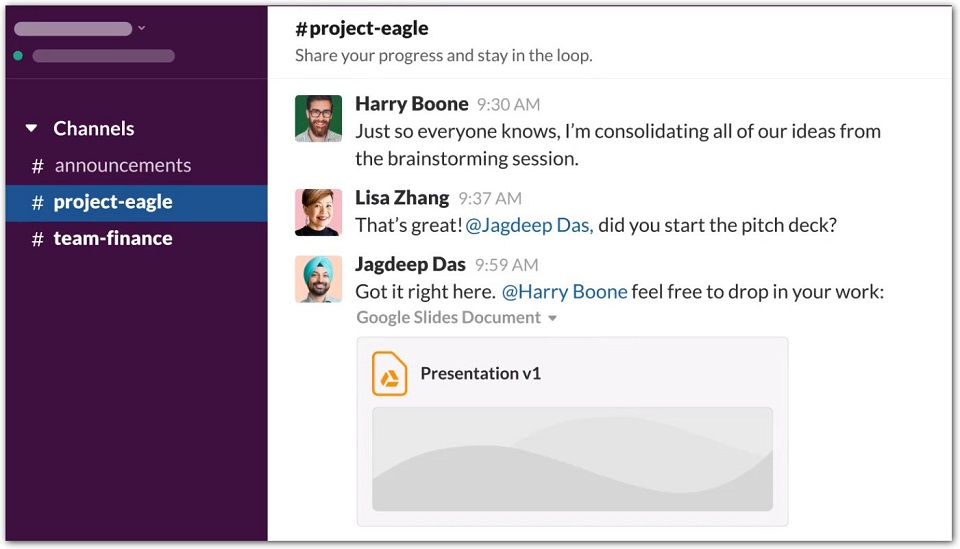Open Harry Boone's profile avatar
The image size is (960, 549).
tap(318, 118)
